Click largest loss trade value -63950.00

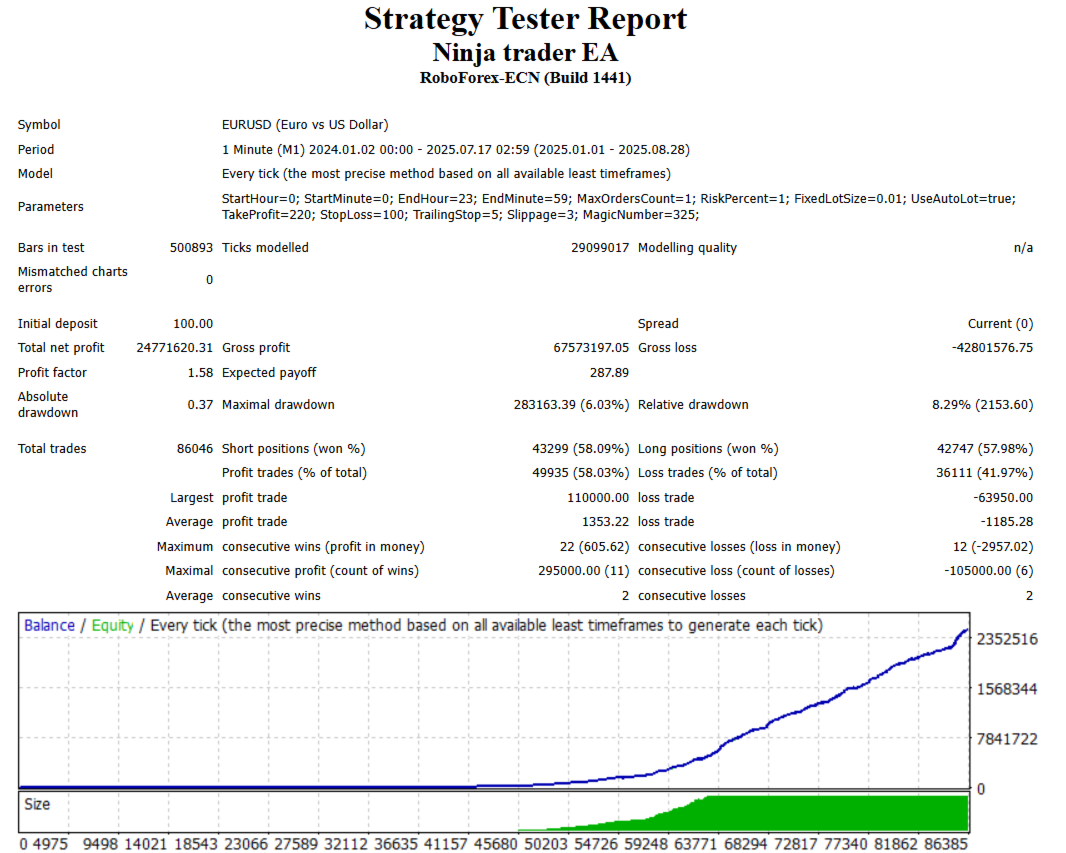click(x=1003, y=498)
